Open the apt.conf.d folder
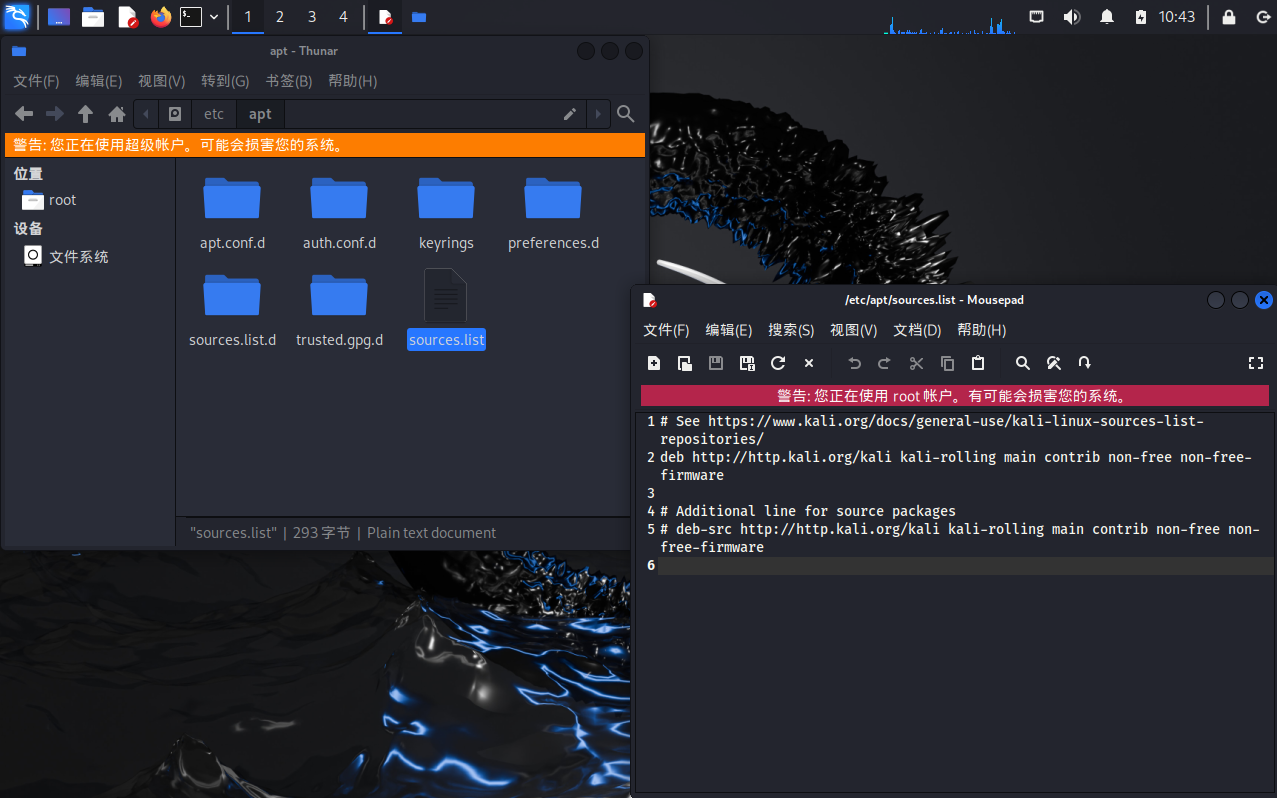1277x798 pixels. 232,214
